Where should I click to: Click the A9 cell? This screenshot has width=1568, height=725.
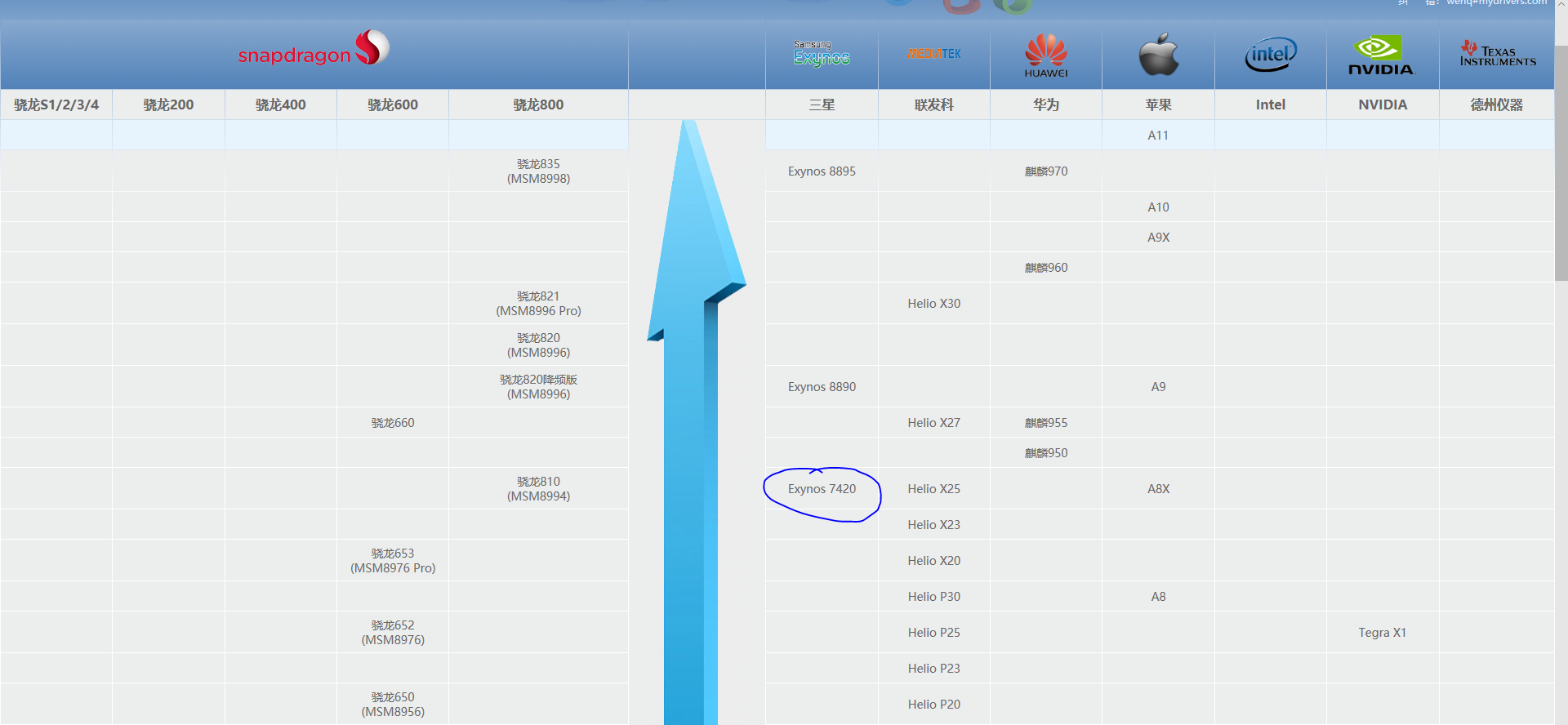click(1158, 387)
